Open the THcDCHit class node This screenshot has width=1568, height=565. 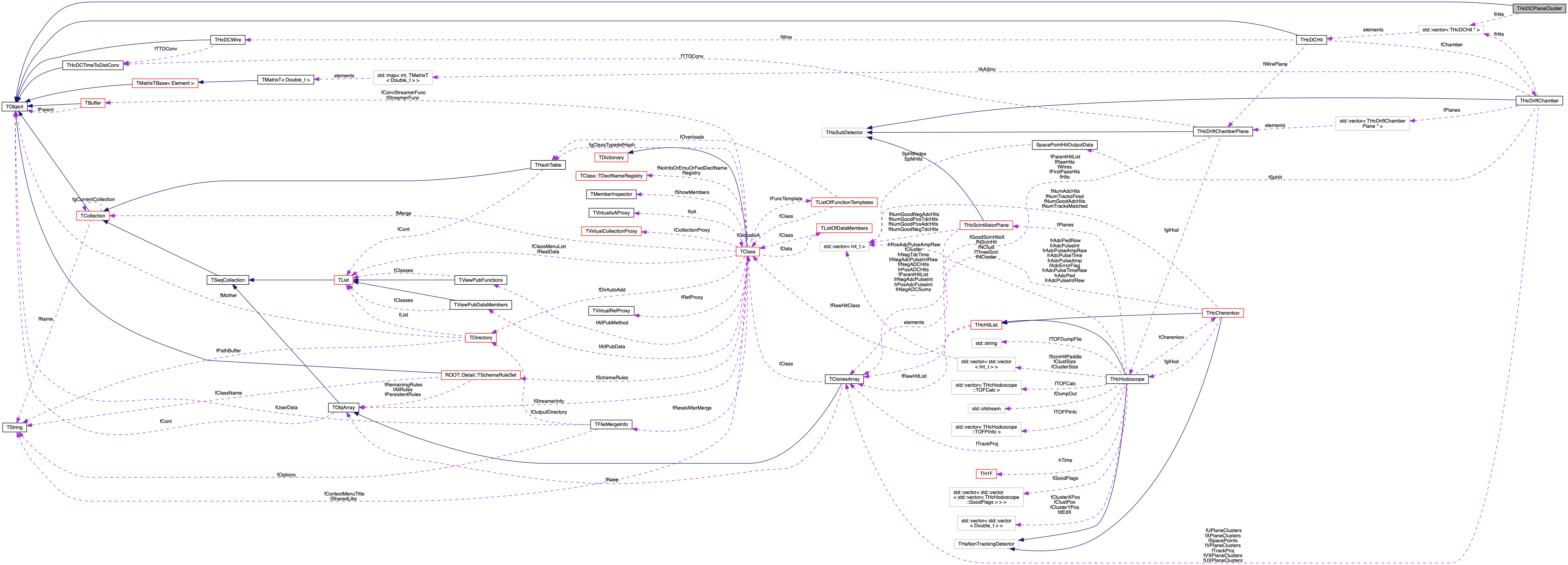click(x=1311, y=40)
